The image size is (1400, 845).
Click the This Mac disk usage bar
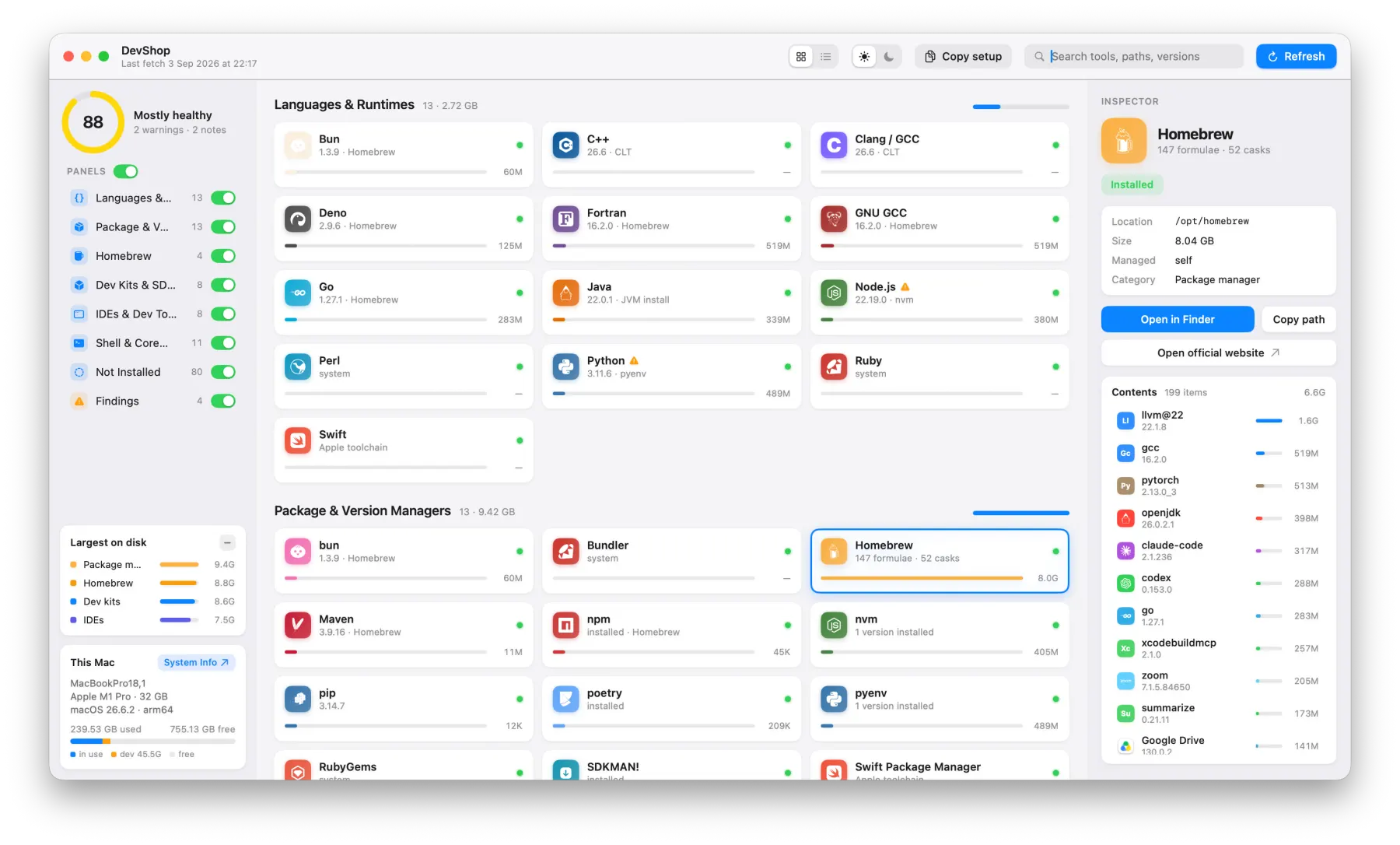[152, 742]
